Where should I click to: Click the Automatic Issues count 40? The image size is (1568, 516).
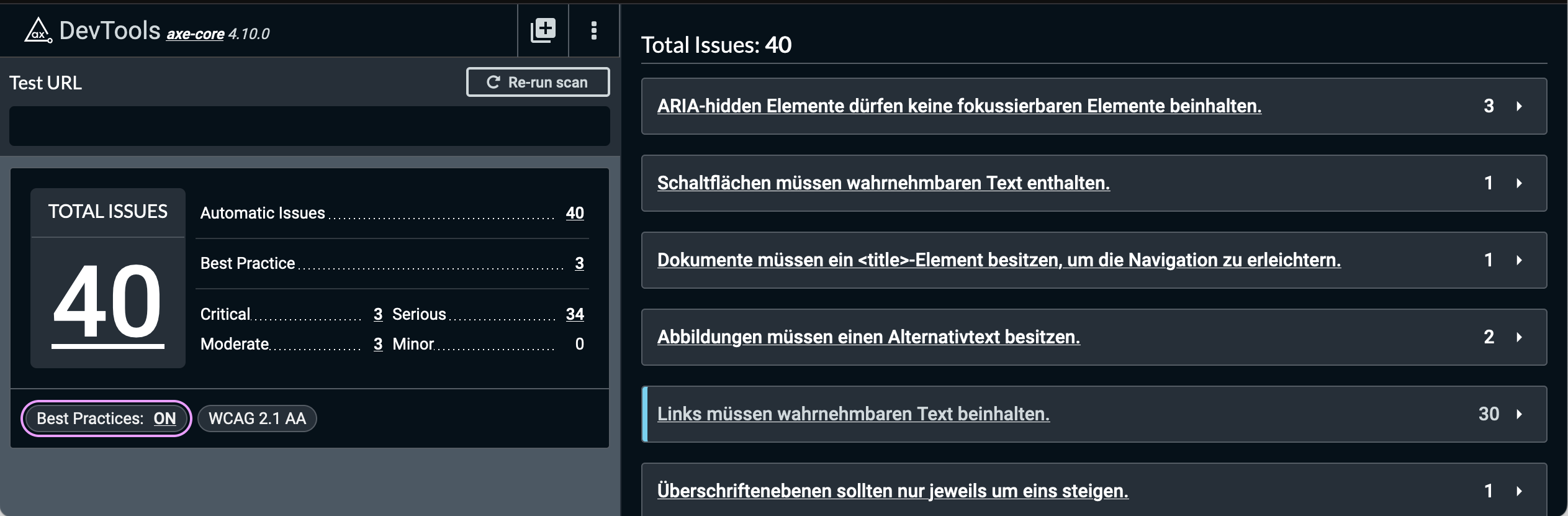click(575, 213)
